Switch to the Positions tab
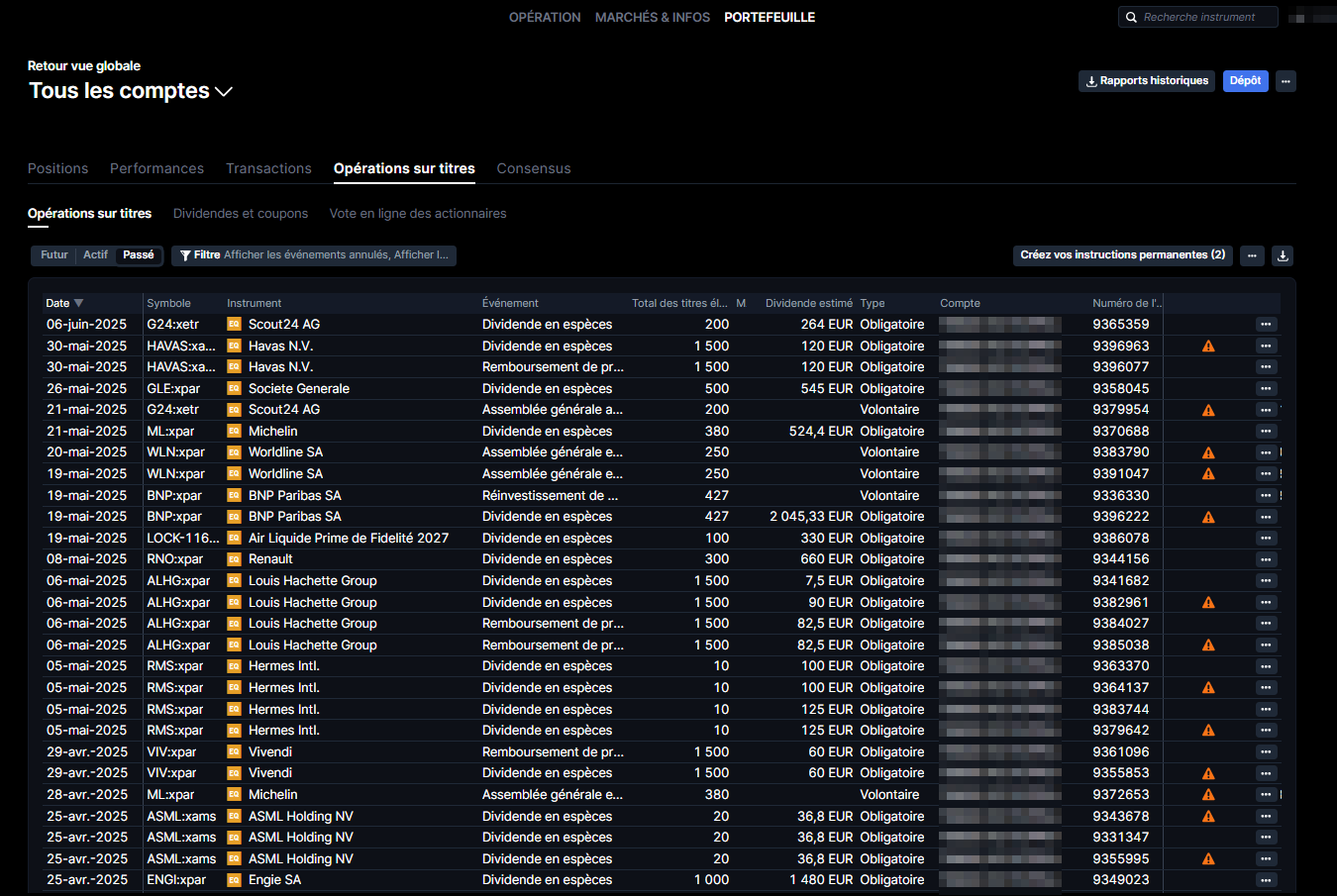The image size is (1337, 896). click(58, 168)
